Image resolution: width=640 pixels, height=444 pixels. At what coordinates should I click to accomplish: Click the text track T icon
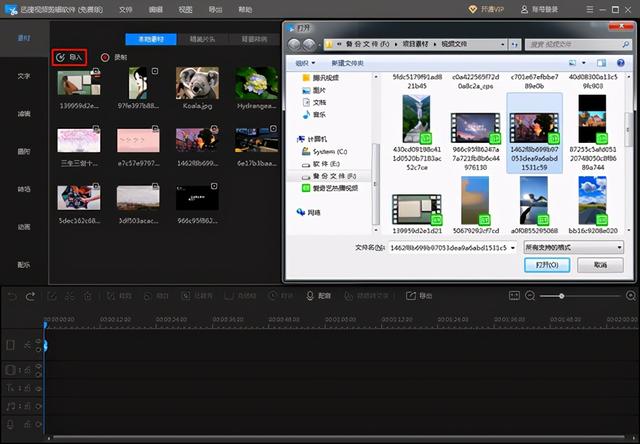pos(11,388)
